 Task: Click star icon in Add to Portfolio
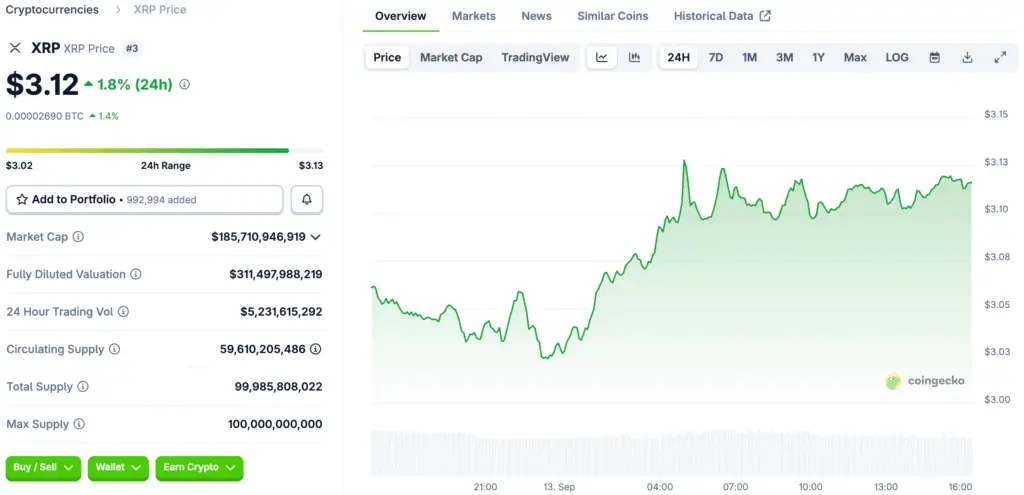pos(22,200)
